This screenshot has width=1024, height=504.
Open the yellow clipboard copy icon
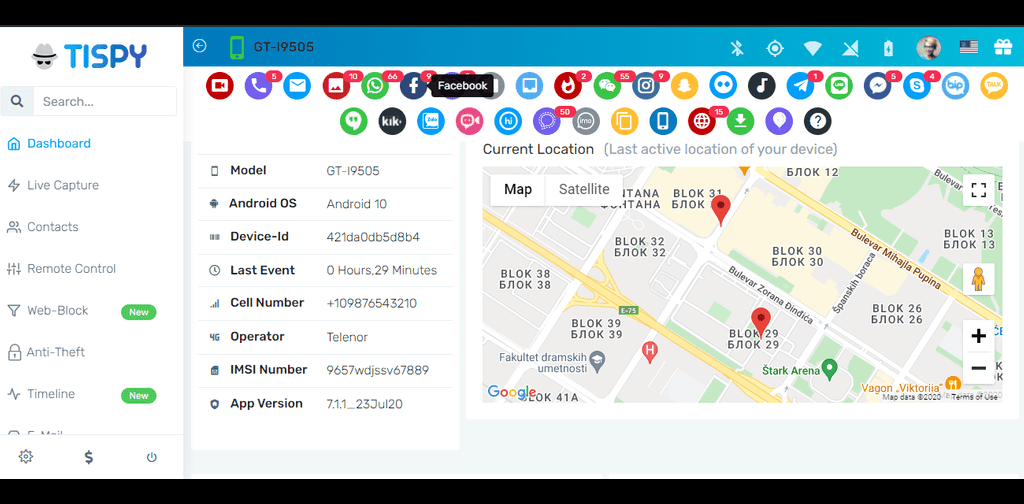click(x=624, y=121)
